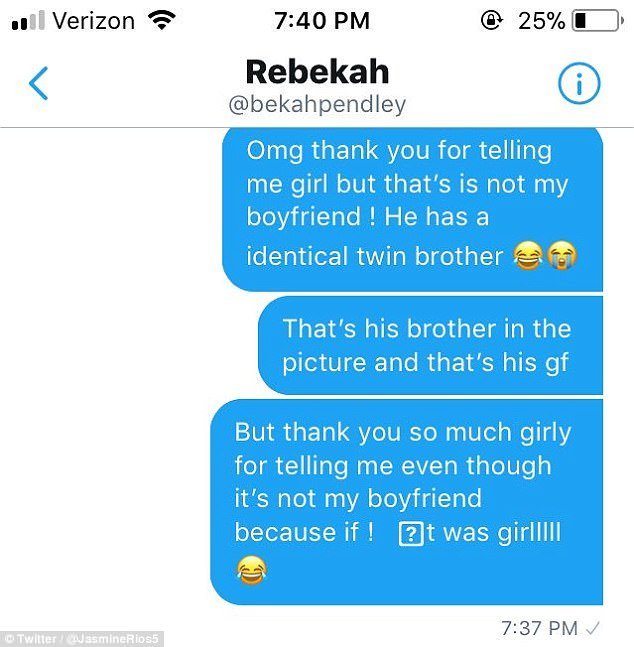Viewport: 634px width, 647px height.
Task: Tap the blue back chevron arrow
Action: [x=38, y=83]
